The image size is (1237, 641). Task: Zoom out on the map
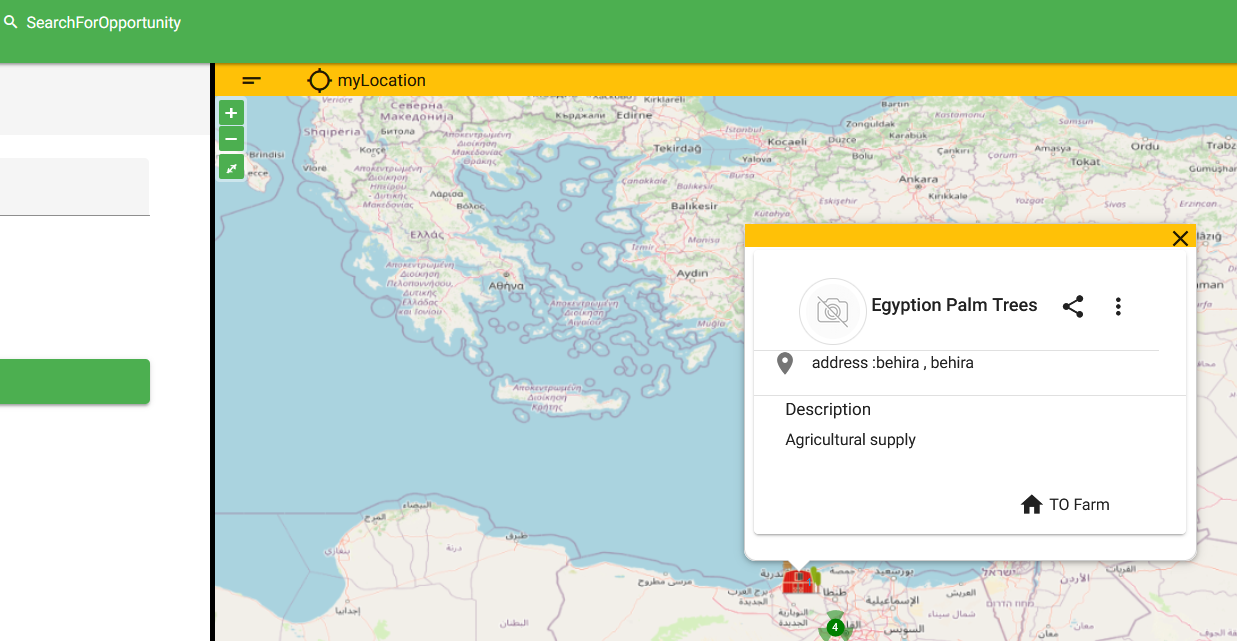pos(231,139)
